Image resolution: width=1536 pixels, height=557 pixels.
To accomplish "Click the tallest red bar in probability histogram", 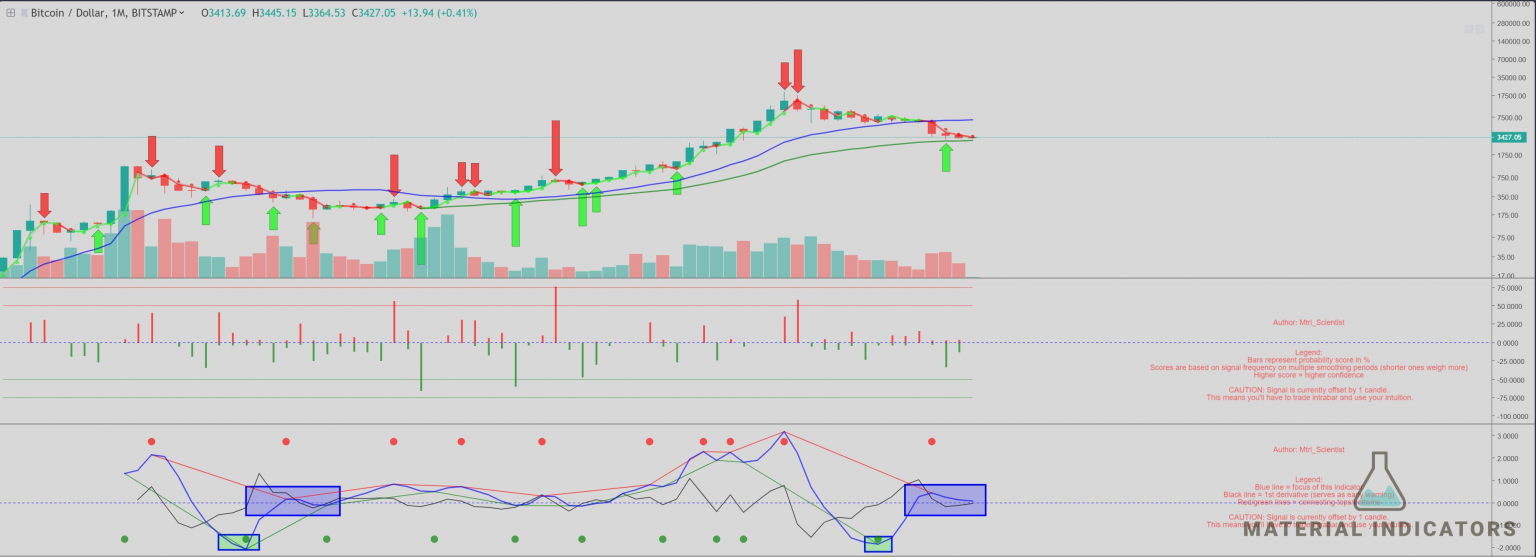I will coord(555,314).
